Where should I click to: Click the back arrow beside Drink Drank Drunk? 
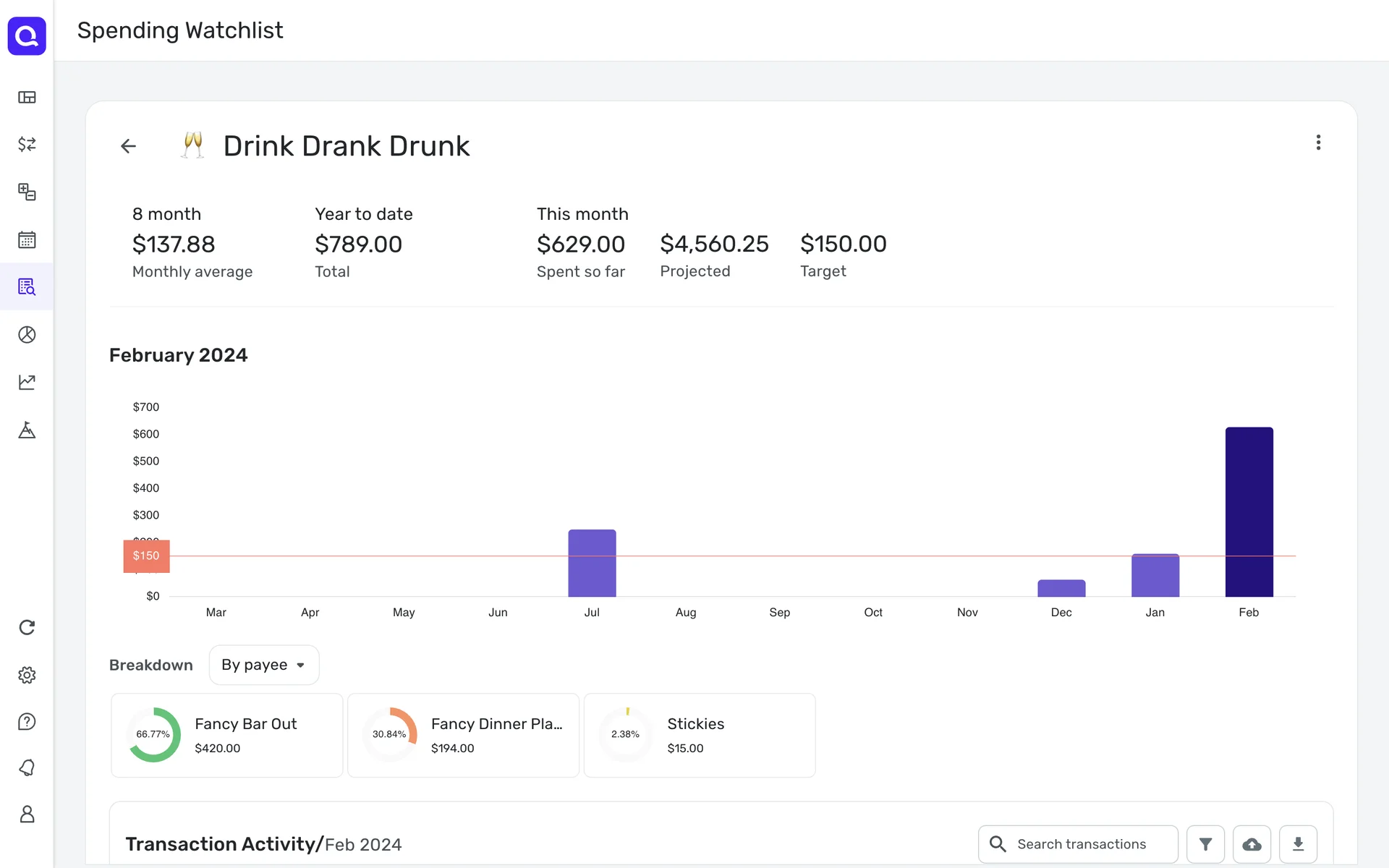(x=128, y=146)
